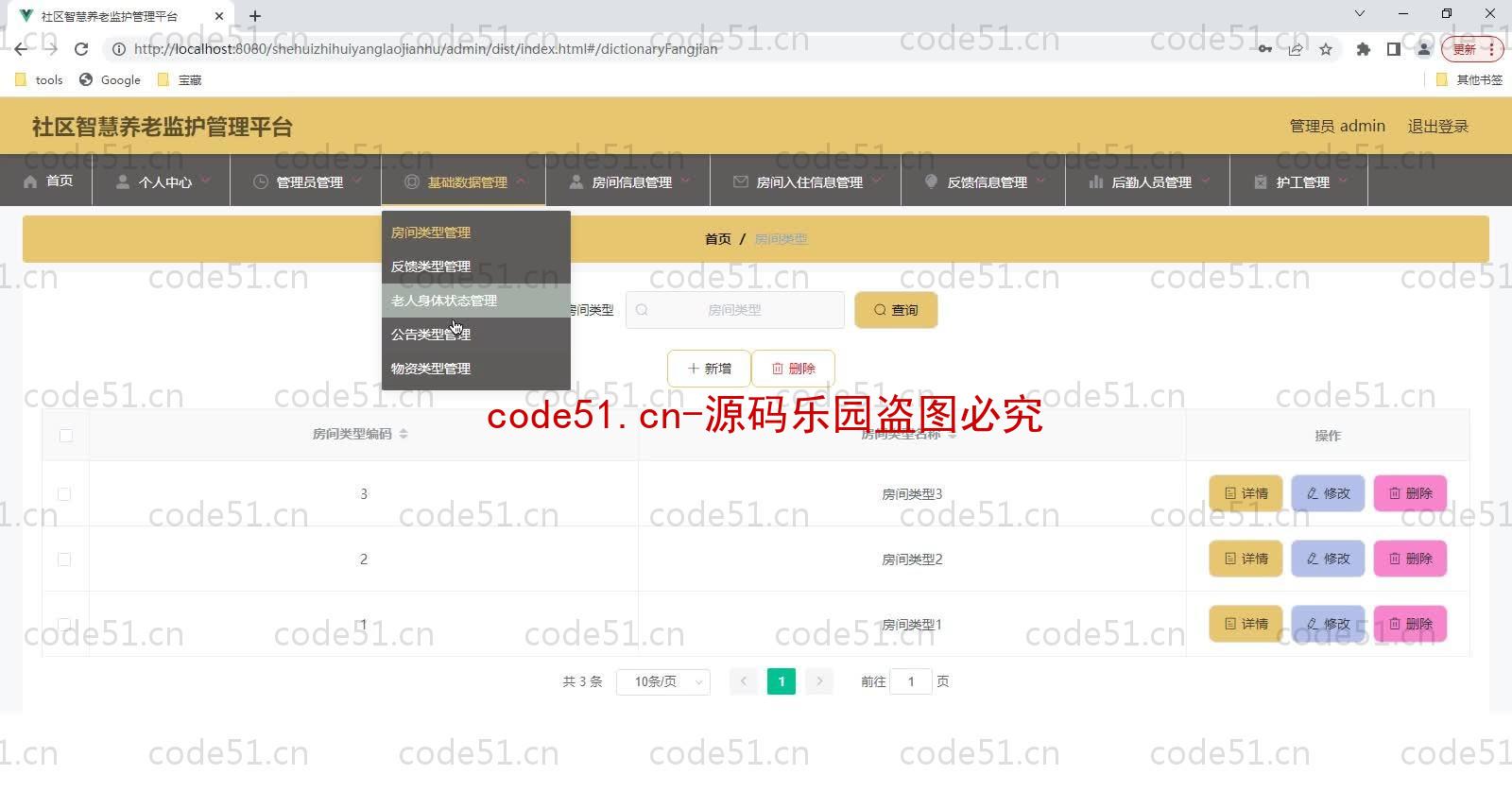Viewport: 1512px width, 809px height.
Task: Open a new browser tab with plus
Action: pos(255,16)
